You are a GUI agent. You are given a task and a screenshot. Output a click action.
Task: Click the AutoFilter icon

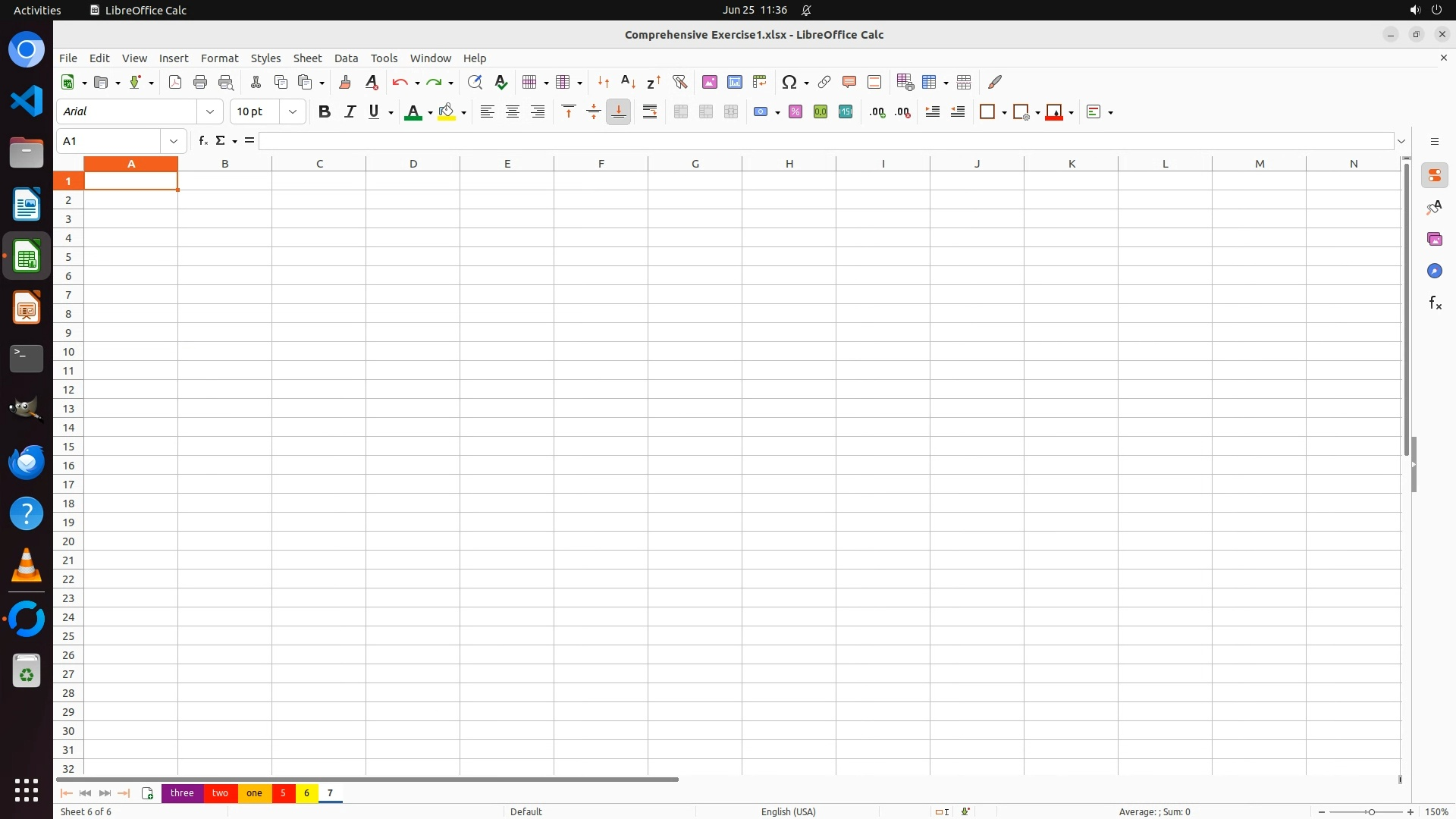pyautogui.click(x=679, y=82)
